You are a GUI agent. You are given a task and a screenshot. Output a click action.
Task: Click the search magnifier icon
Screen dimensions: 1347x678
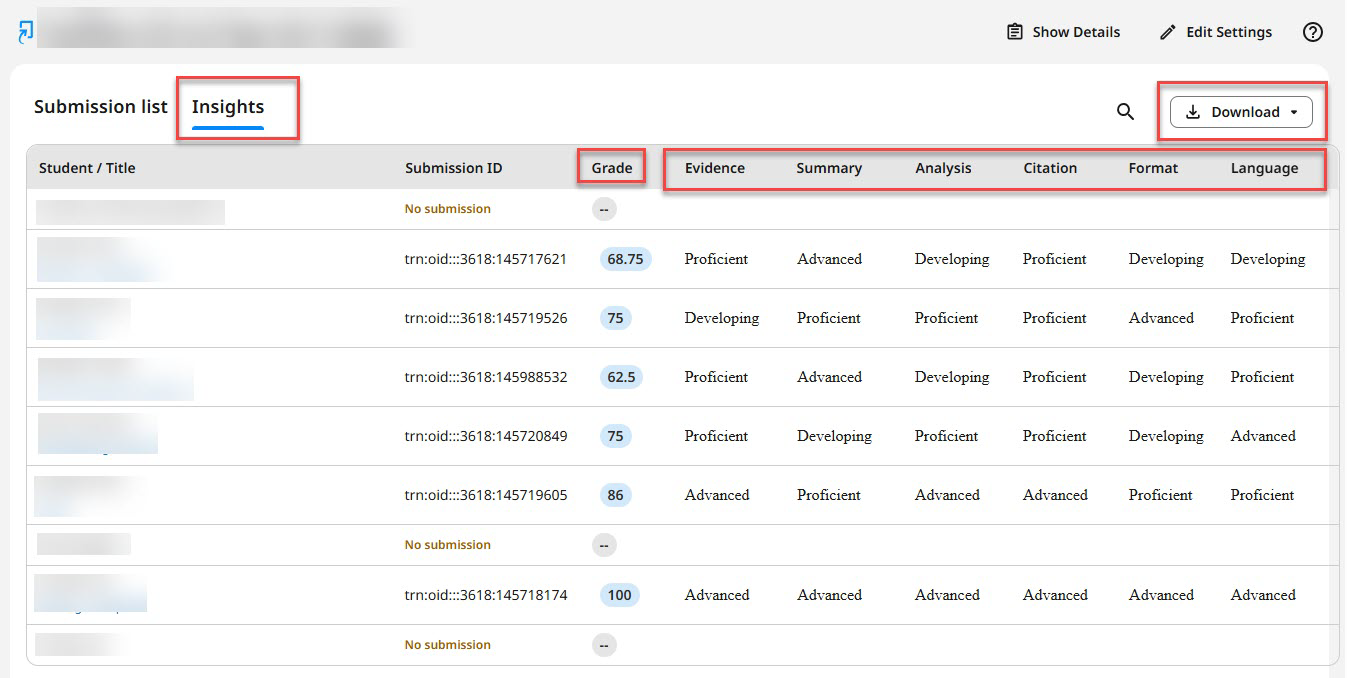pyautogui.click(x=1125, y=112)
